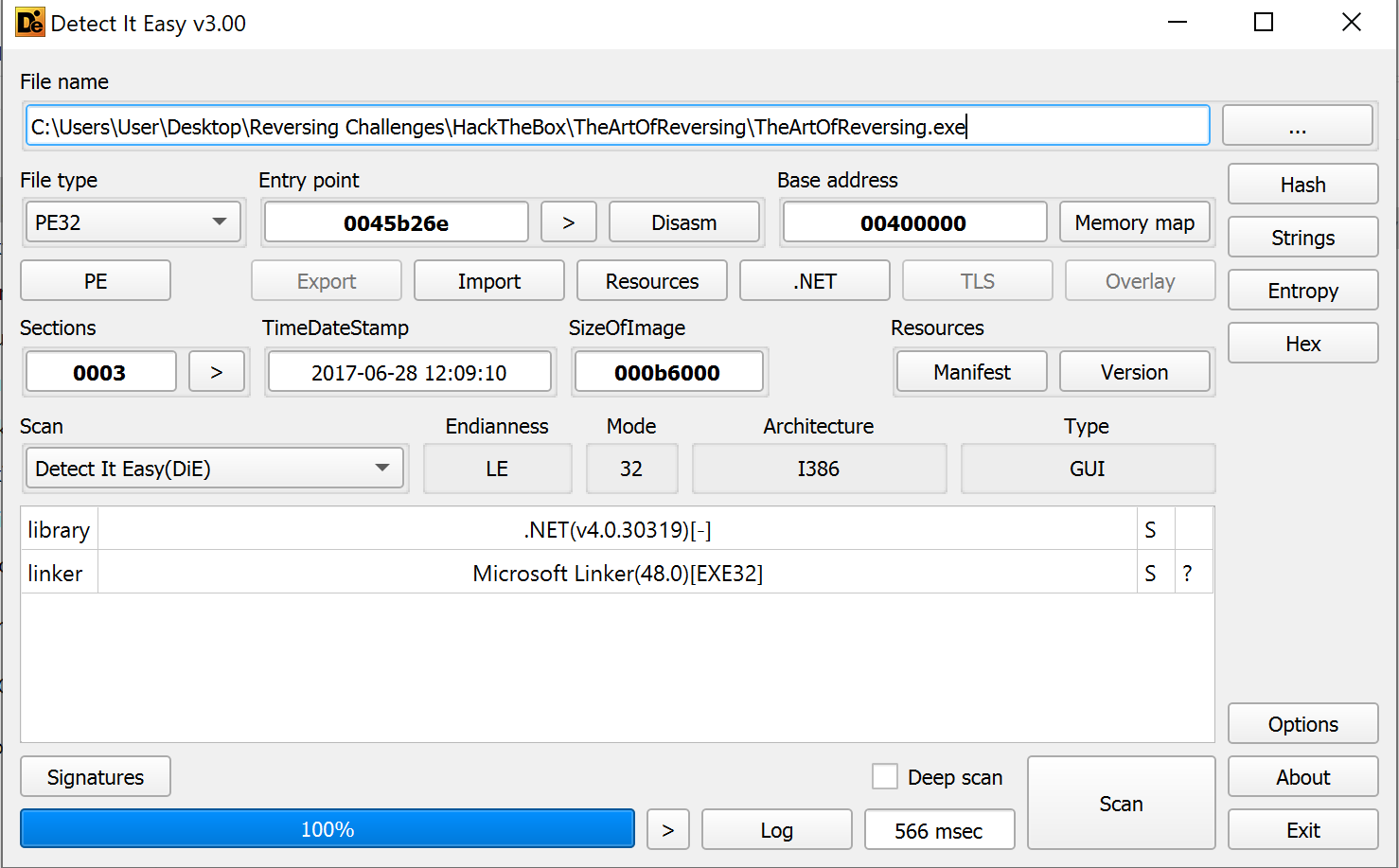Click the TLS button

[x=978, y=281]
